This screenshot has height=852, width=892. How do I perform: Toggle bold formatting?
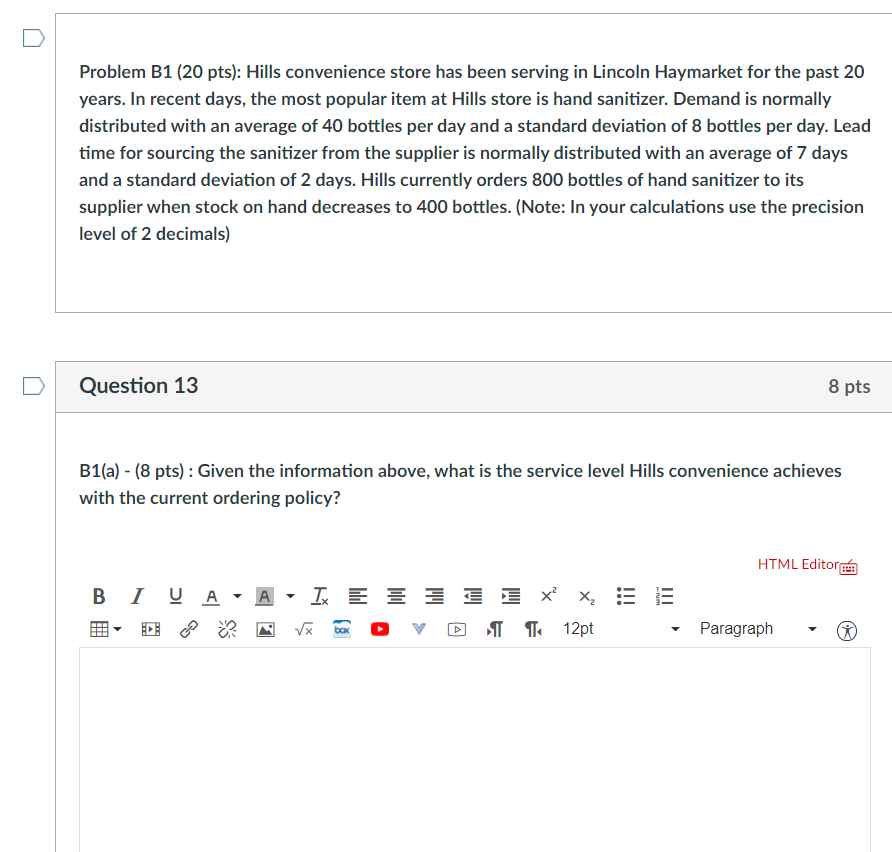click(98, 596)
